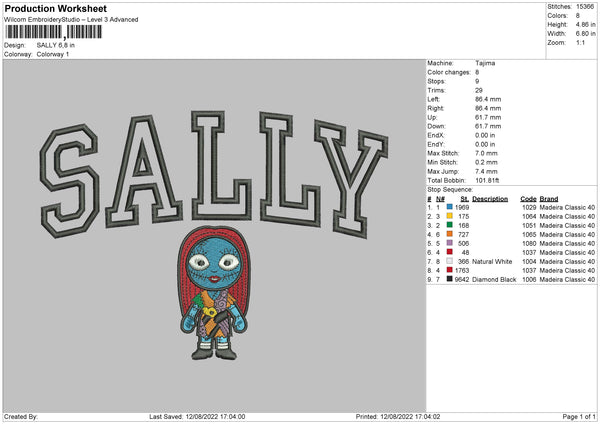Click the "Natural White" description
600x424 pixels.
coord(492,261)
